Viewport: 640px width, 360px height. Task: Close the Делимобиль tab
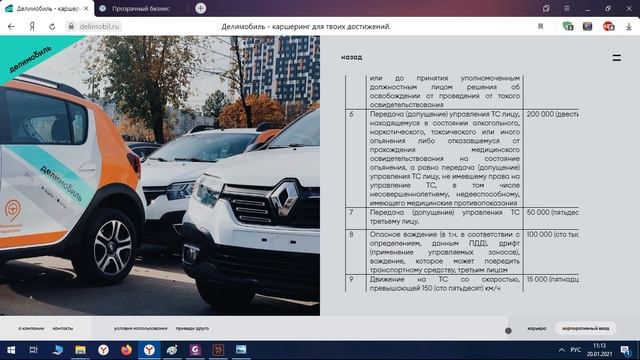pyautogui.click(x=86, y=9)
